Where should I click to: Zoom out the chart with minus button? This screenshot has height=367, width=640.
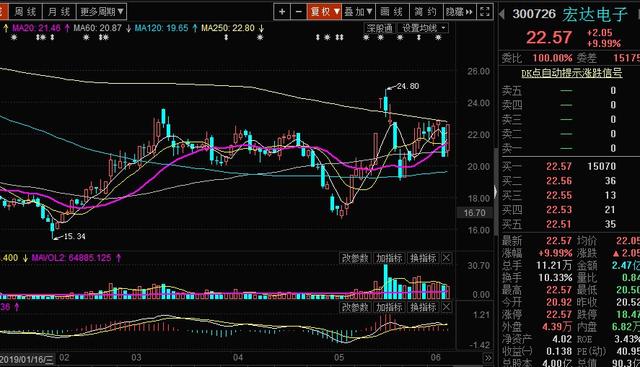299,12
